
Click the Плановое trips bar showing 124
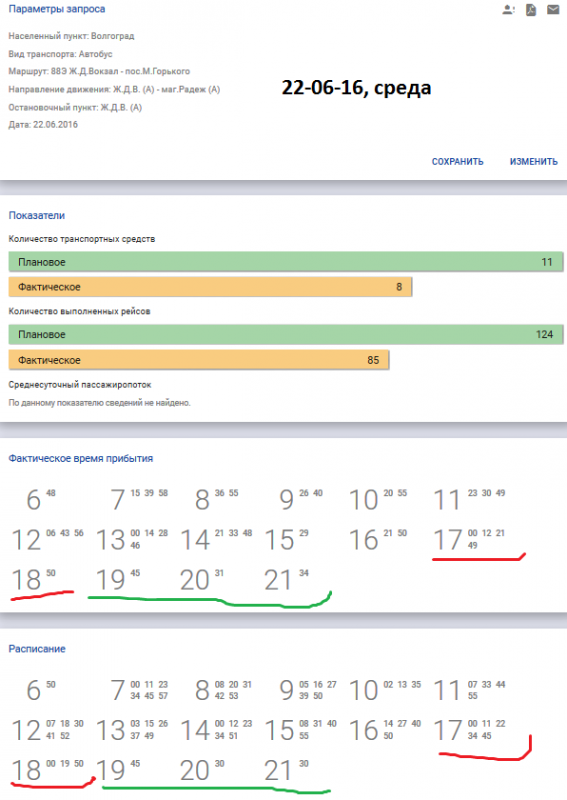pos(286,334)
